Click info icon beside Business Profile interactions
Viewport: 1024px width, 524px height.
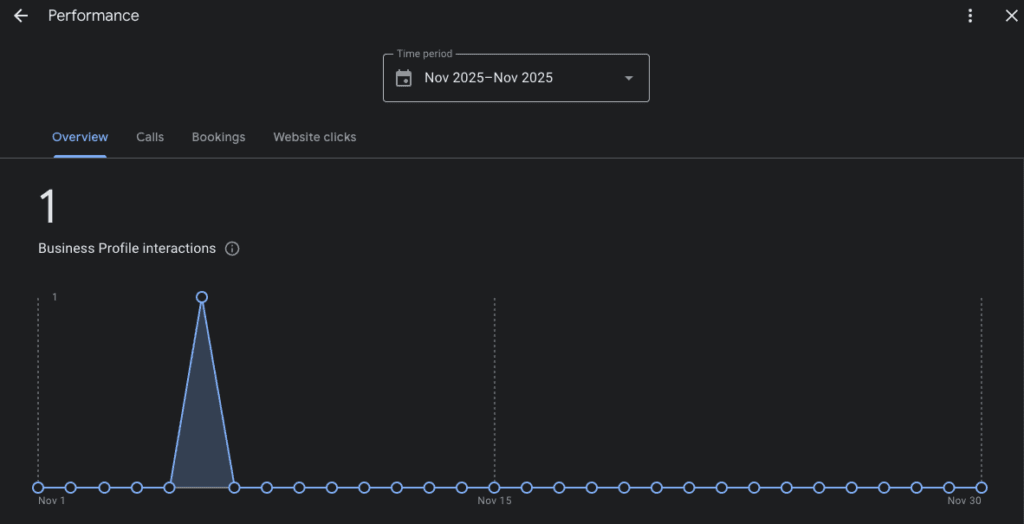(x=232, y=249)
